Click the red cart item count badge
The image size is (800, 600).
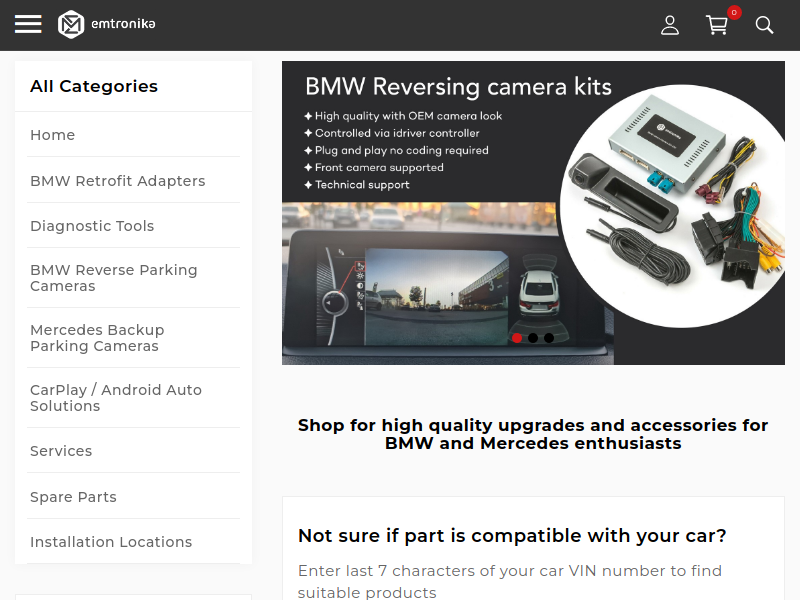(734, 12)
